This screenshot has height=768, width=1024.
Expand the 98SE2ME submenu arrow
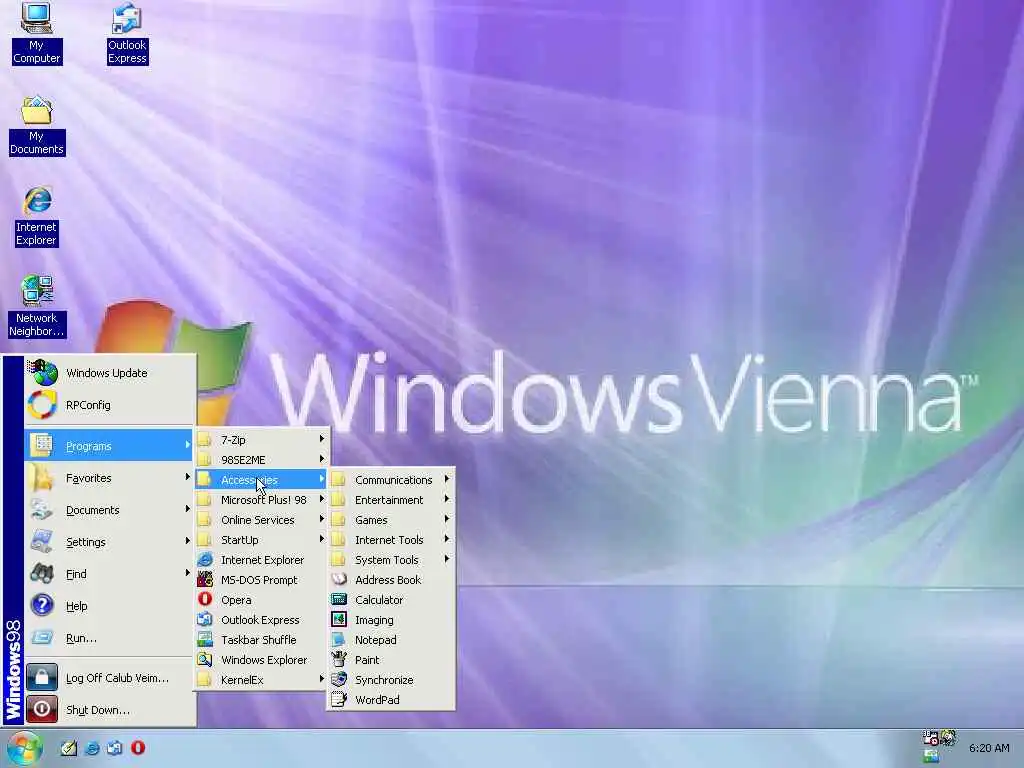click(321, 459)
